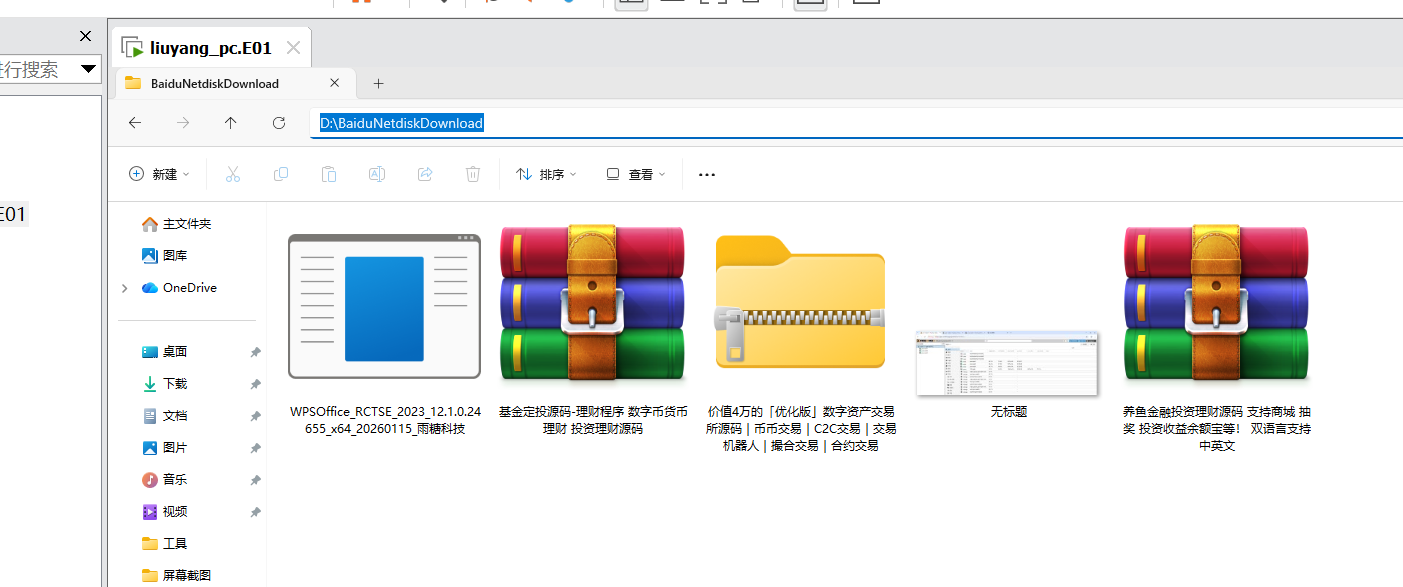Click the Paste clipboard icon

[329, 174]
